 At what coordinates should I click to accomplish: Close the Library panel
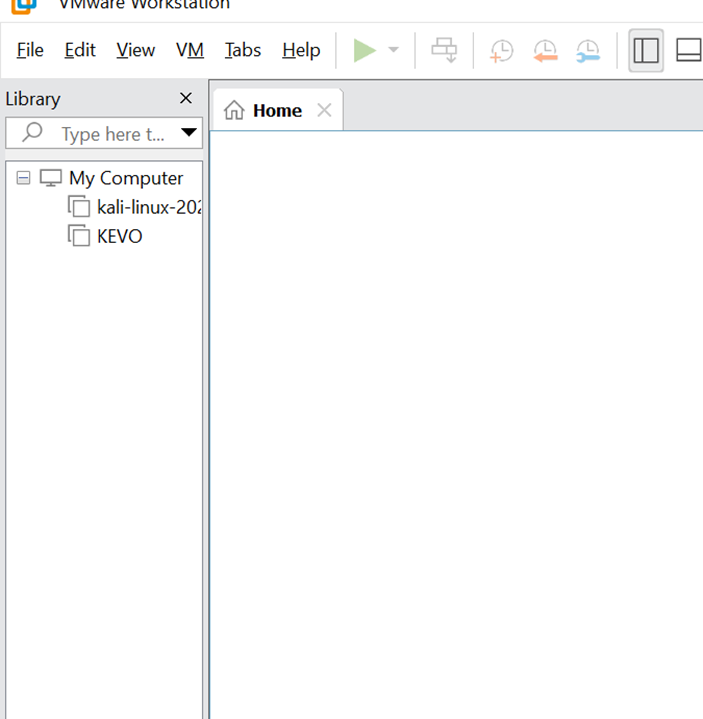click(186, 98)
